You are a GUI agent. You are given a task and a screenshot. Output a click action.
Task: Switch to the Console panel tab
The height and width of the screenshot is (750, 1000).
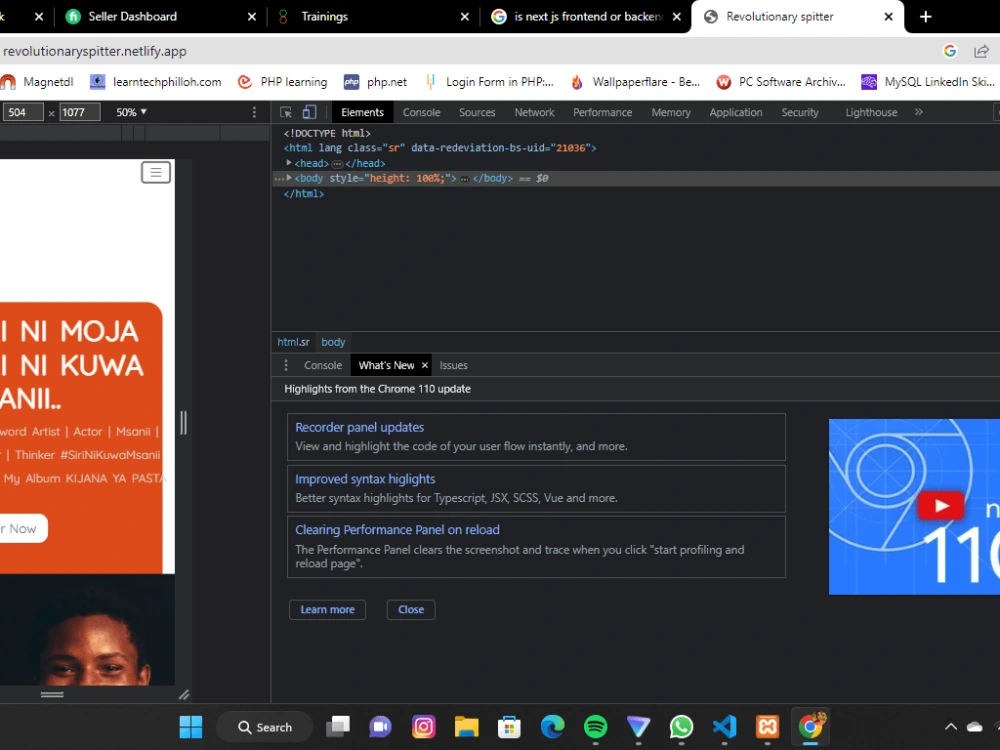[421, 112]
